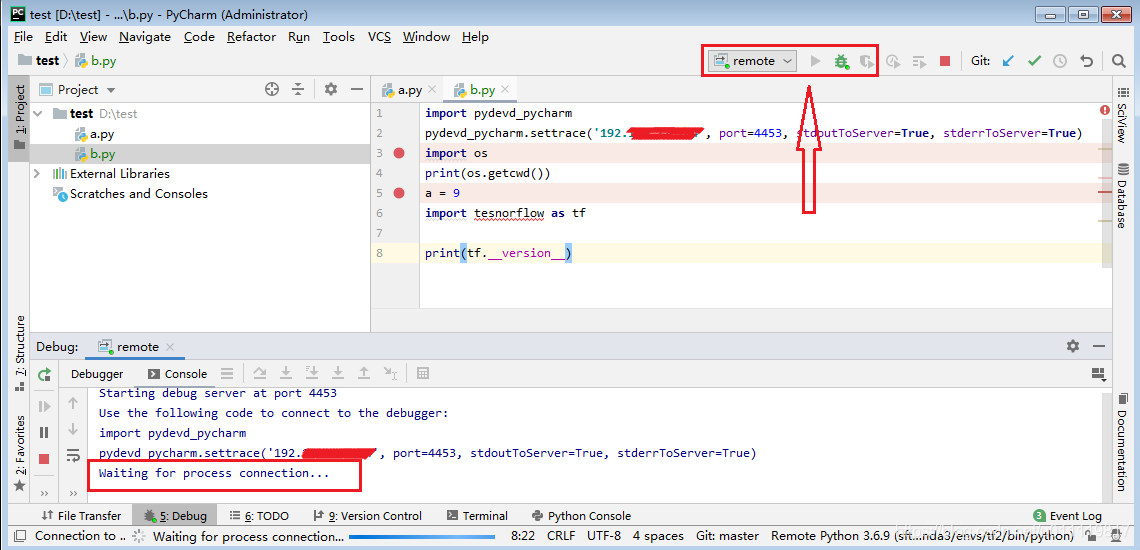Stop the running process in top toolbar

click(945, 61)
